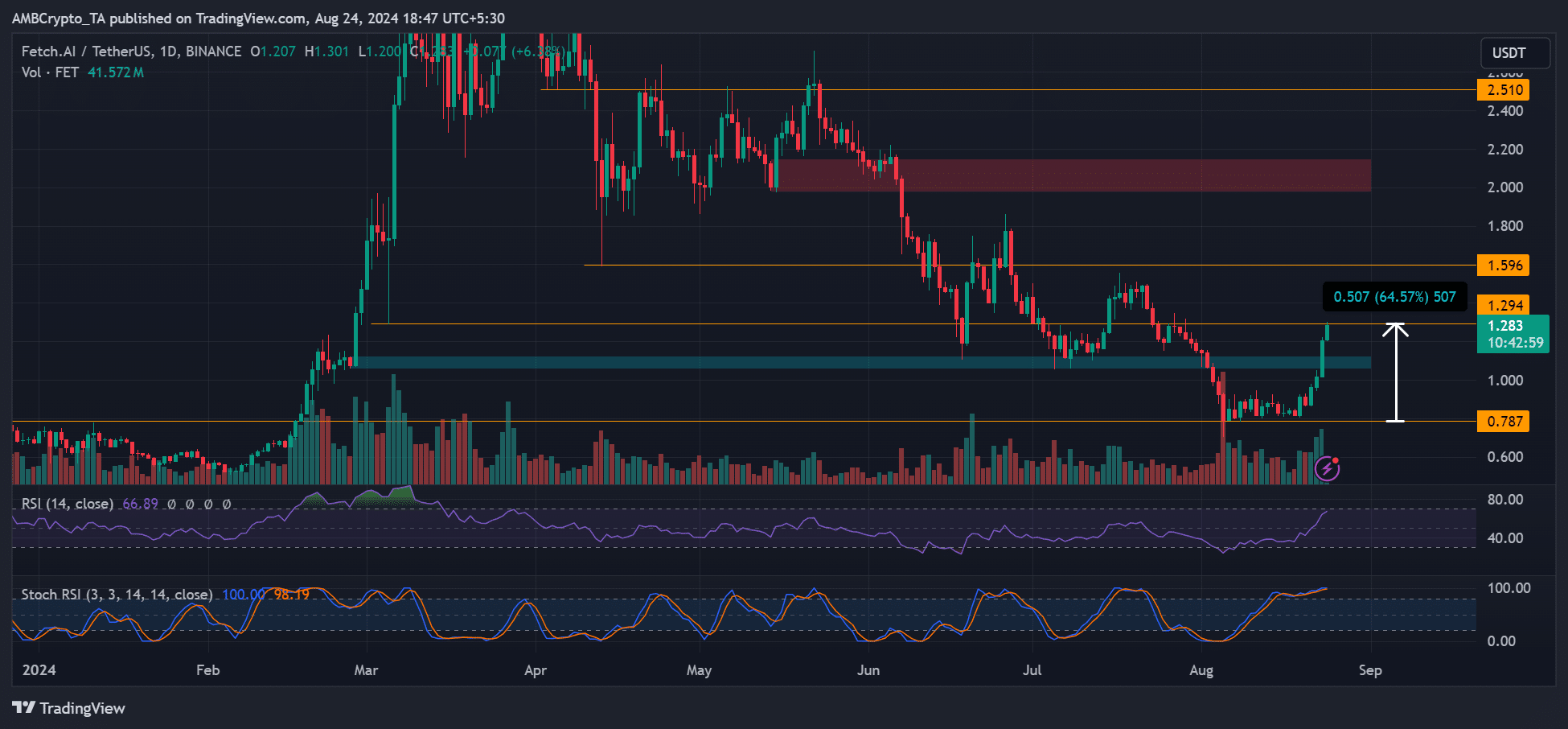The image size is (1568, 729).
Task: Click the 80.00 RSI scale value
Action: [x=1505, y=500]
